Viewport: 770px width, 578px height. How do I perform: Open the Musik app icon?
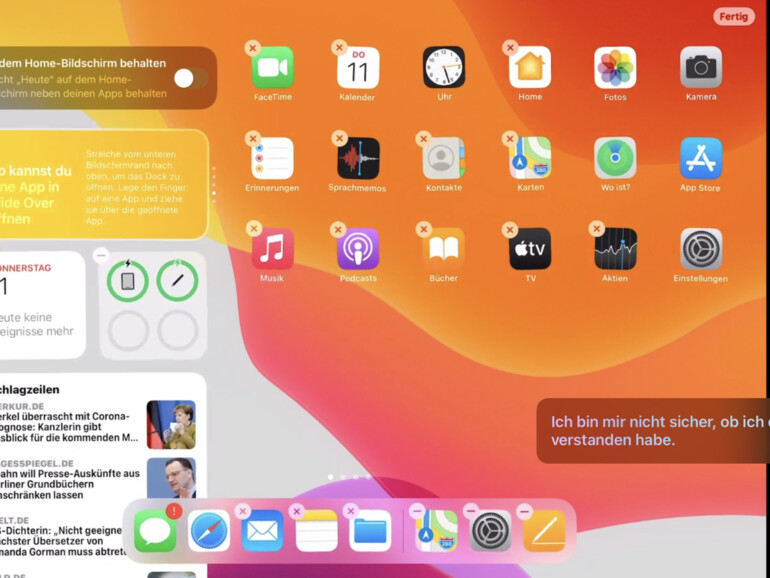click(x=273, y=249)
